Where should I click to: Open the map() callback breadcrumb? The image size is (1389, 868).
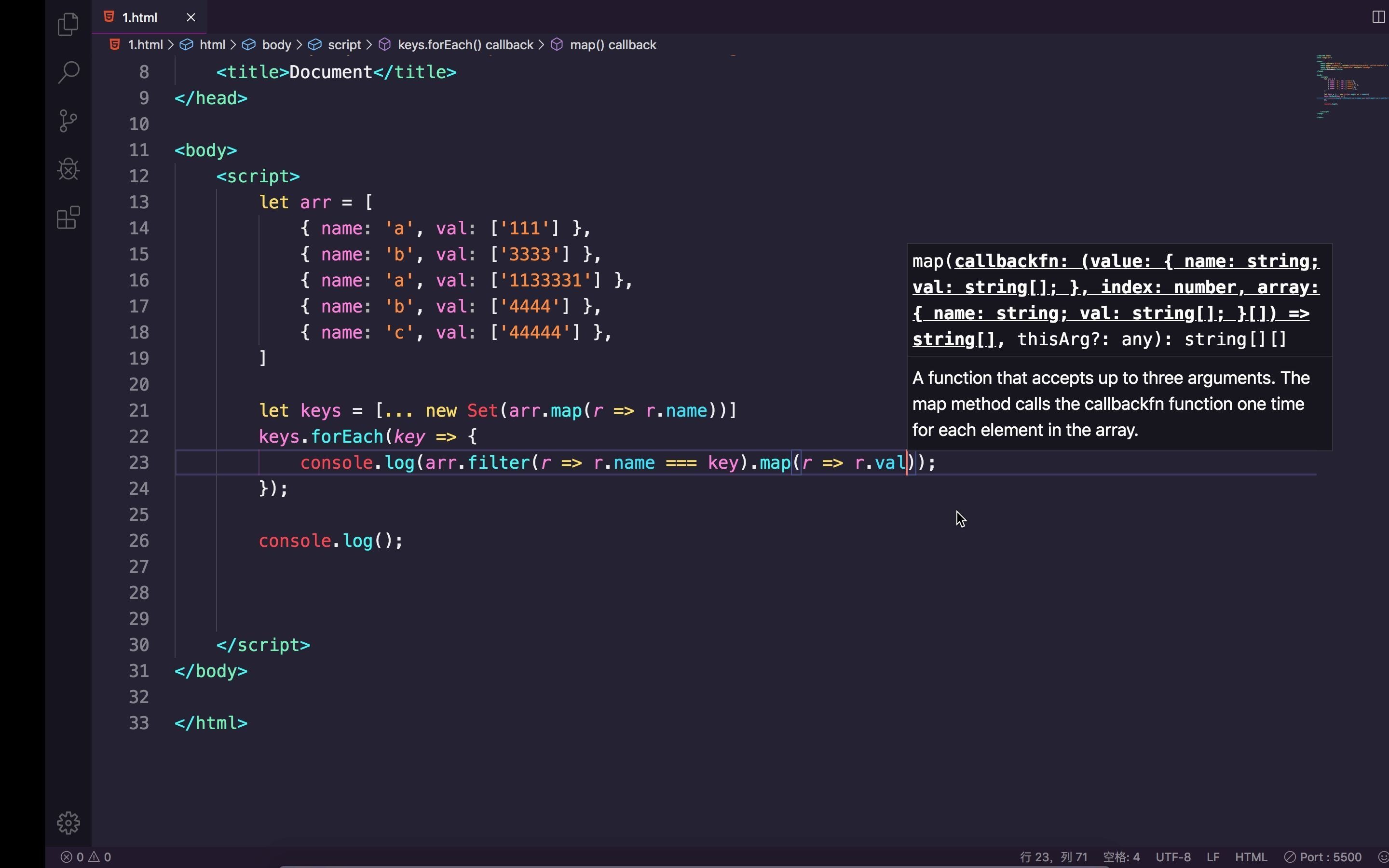tap(613, 45)
